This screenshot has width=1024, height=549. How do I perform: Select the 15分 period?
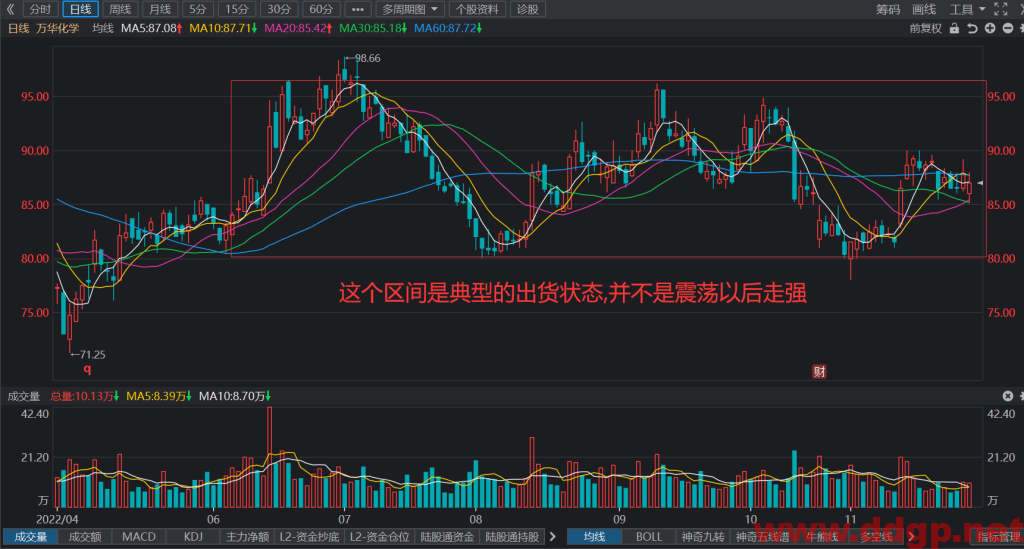[x=236, y=9]
